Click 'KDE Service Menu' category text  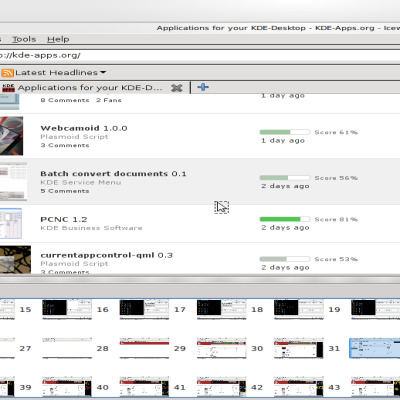81,183
